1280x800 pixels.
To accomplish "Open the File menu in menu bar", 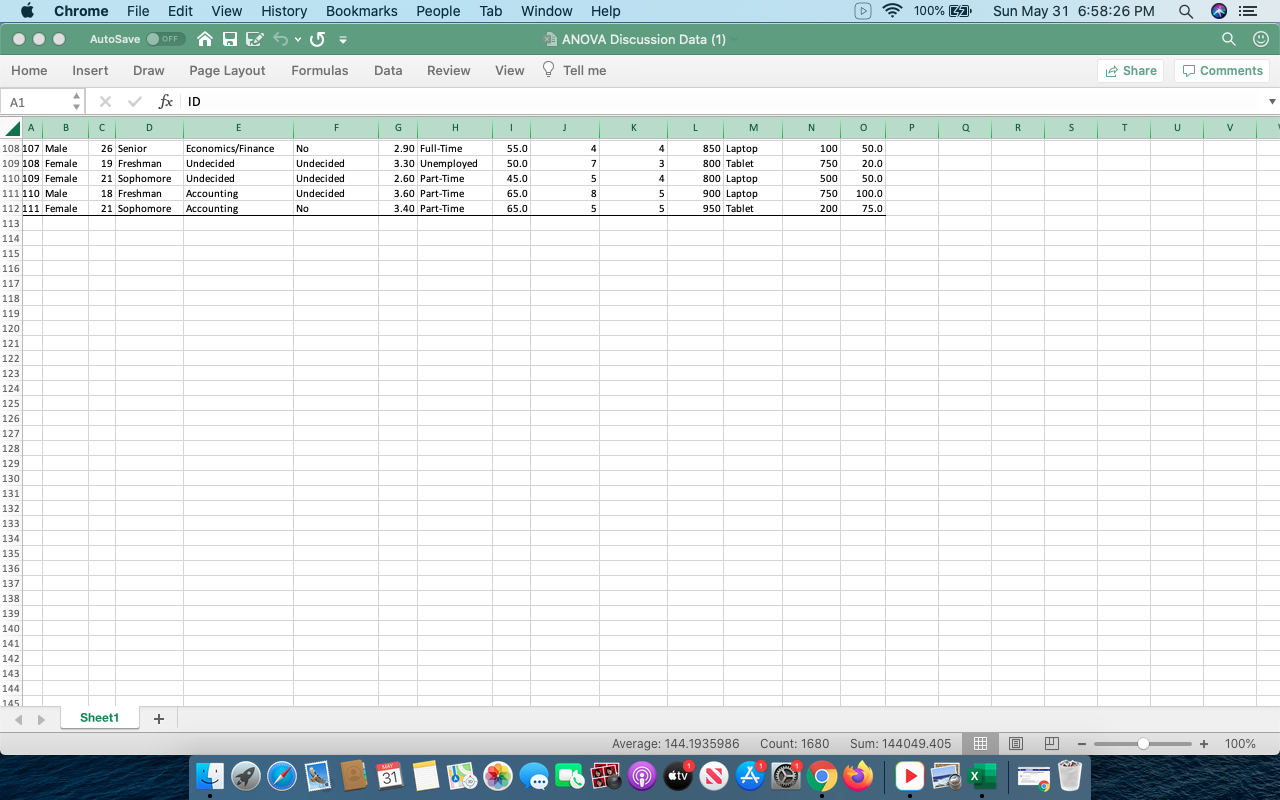I will pos(138,11).
